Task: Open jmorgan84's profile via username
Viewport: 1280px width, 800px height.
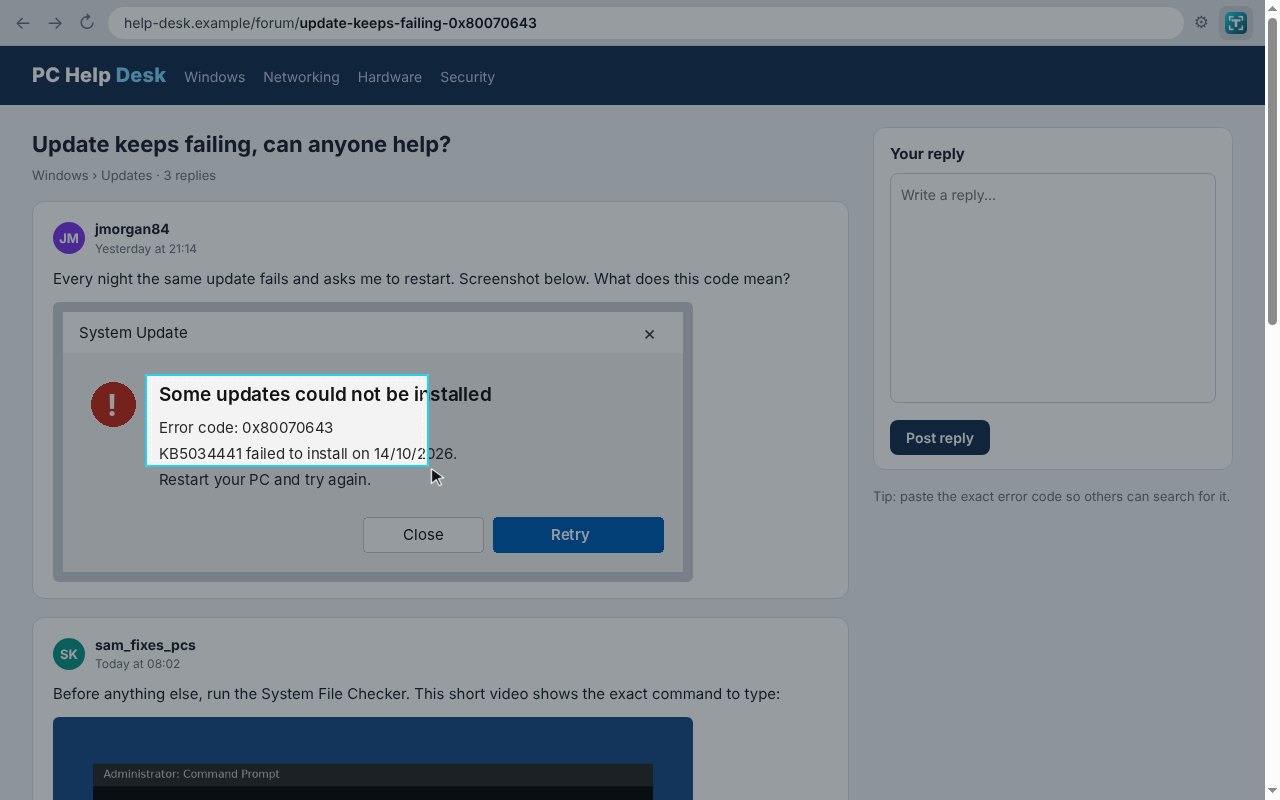Action: point(132,229)
